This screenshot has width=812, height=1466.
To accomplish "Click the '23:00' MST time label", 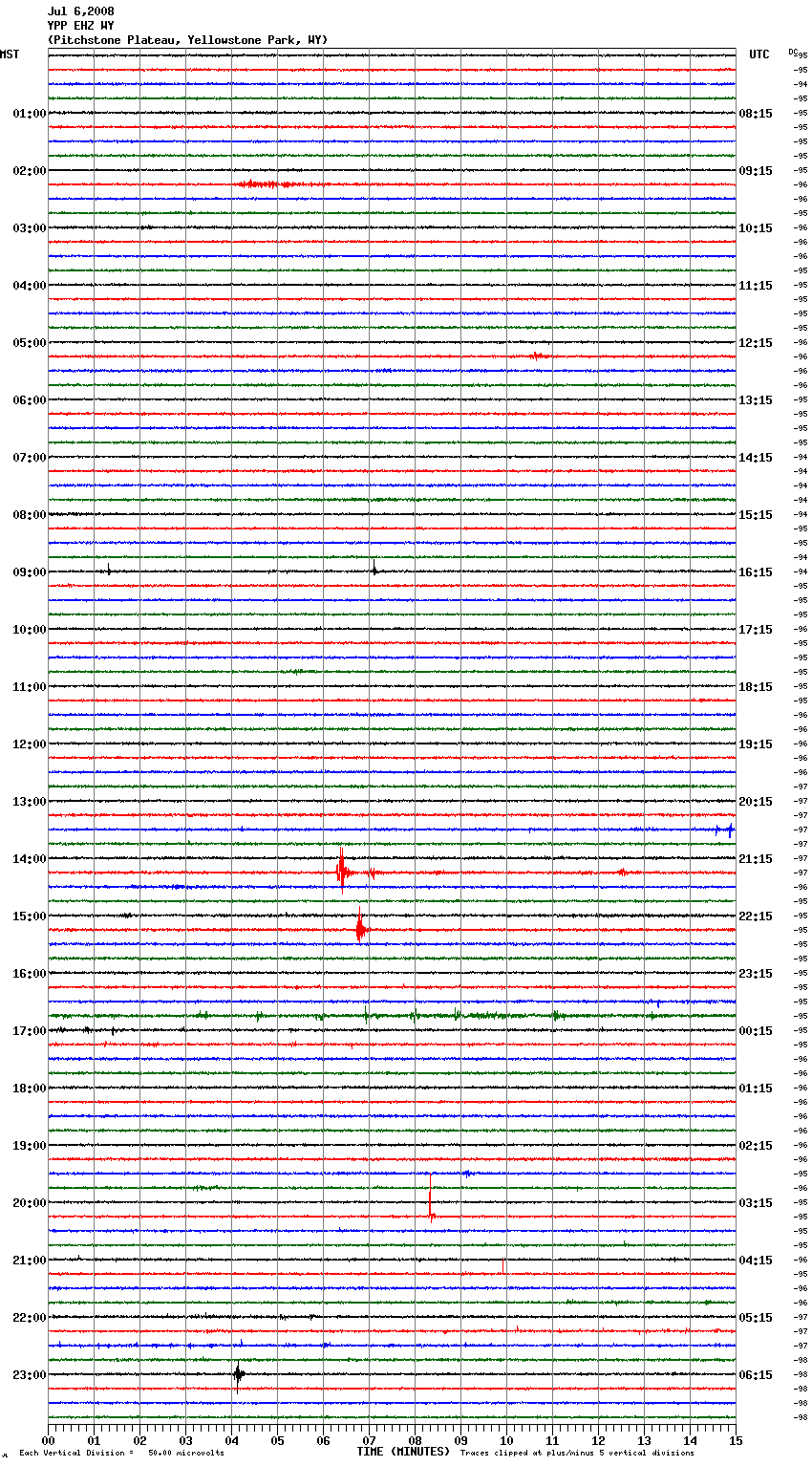I will (30, 1375).
